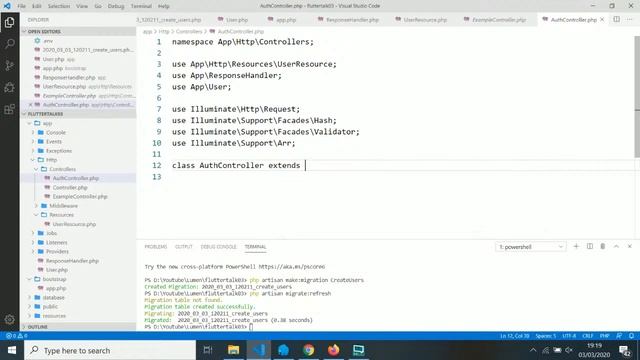Expand the Outline section
This screenshot has height=360, width=640.
[78, 327]
